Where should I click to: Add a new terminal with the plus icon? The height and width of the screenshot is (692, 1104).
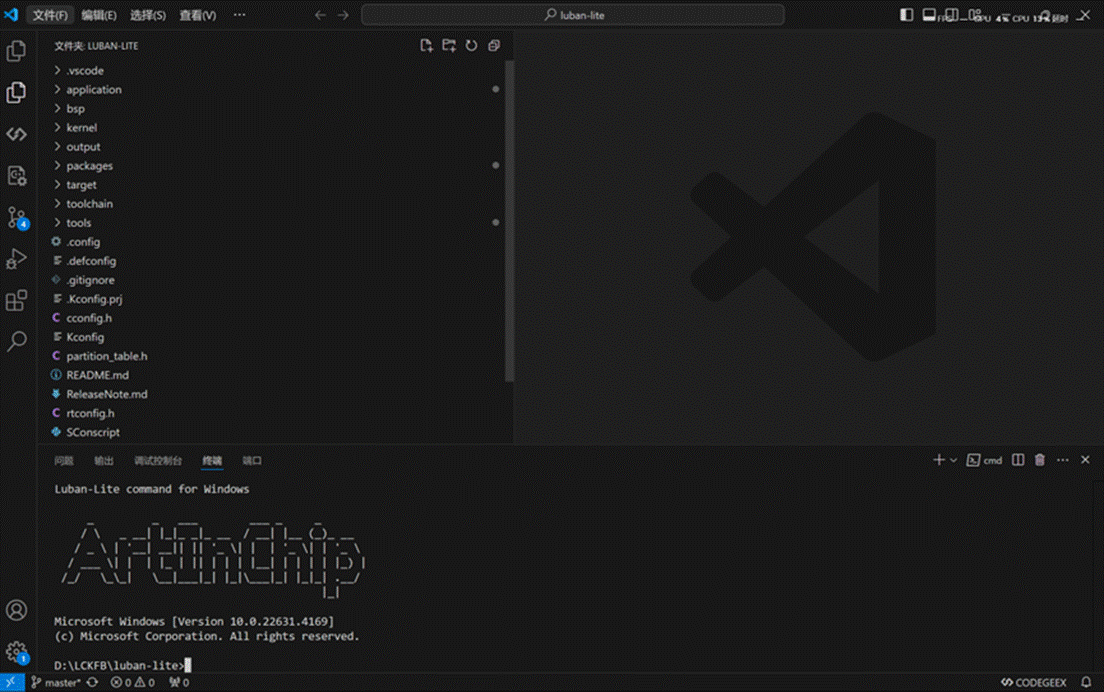[x=939, y=460]
